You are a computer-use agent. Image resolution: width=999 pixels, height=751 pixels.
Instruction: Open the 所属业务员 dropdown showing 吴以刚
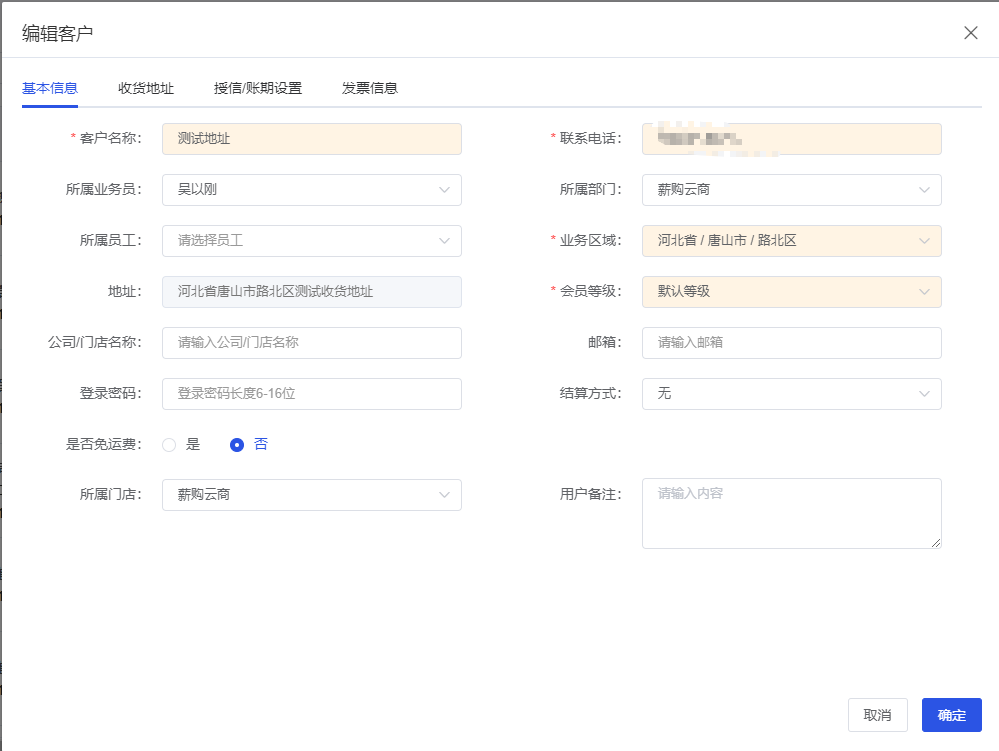pyautogui.click(x=310, y=190)
